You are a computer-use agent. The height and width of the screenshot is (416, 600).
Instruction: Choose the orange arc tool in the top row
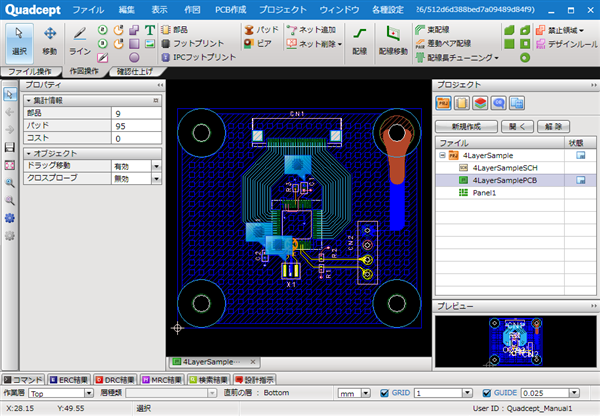119,30
